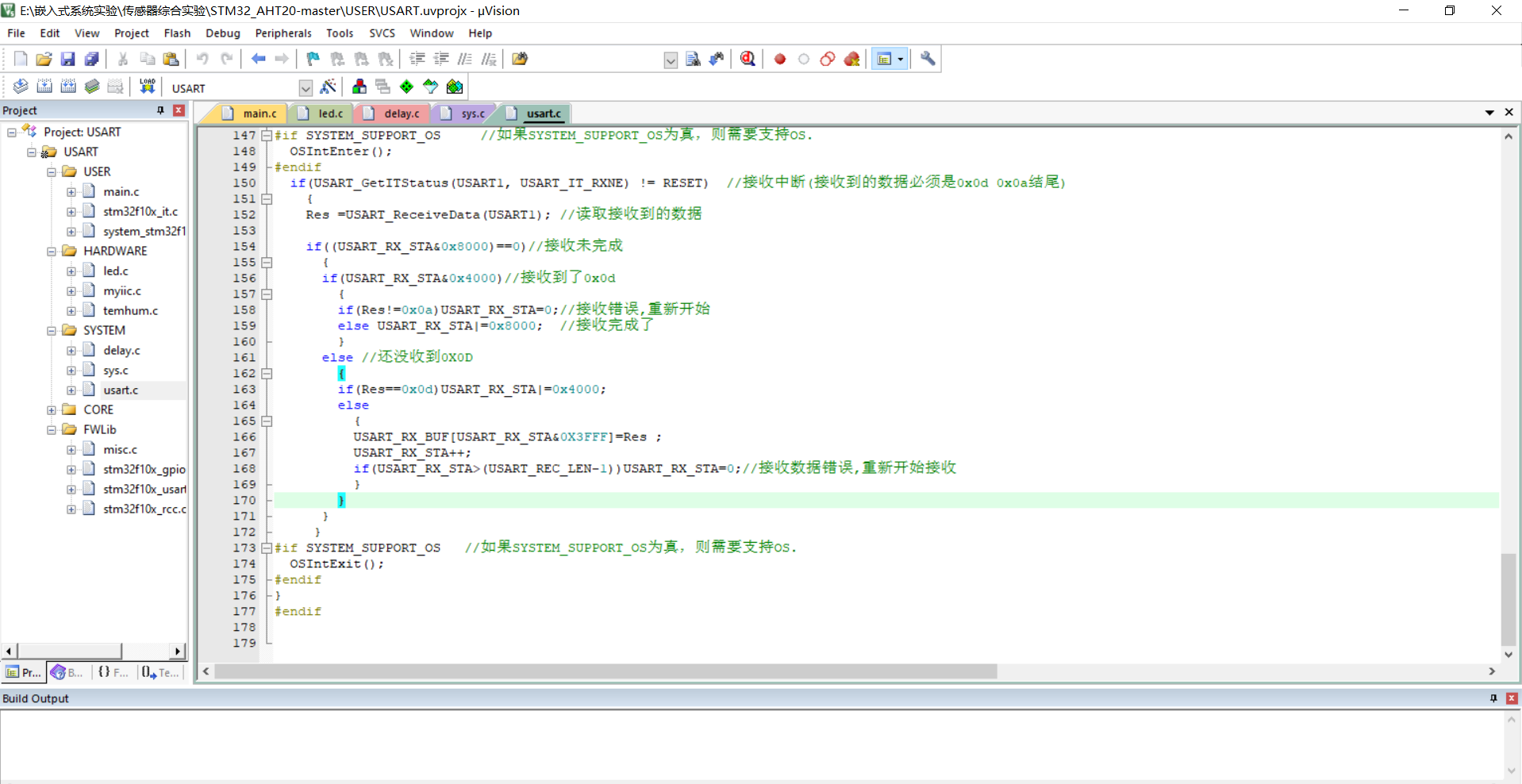
Task: Insert a bookmark with flag icon
Action: [313, 59]
